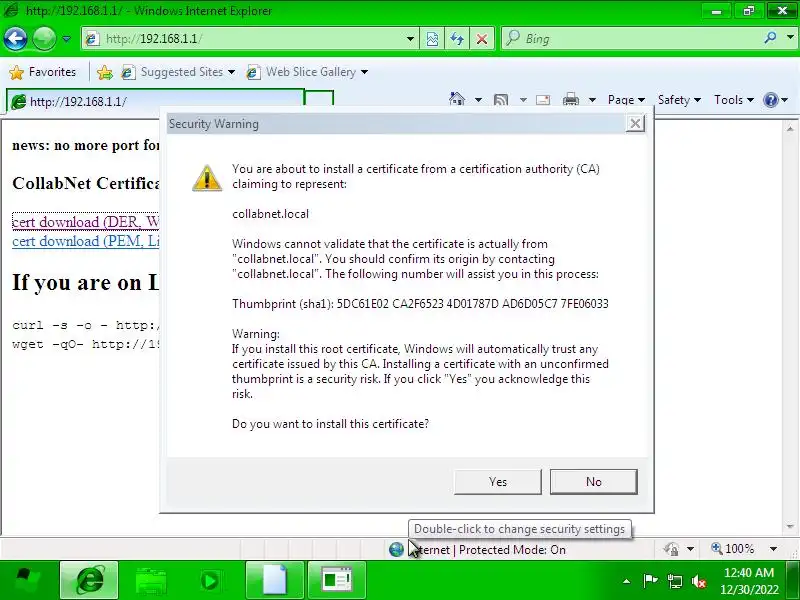Click the blank document taskbar icon
Image resolution: width=800 pixels, height=600 pixels.
click(x=275, y=580)
